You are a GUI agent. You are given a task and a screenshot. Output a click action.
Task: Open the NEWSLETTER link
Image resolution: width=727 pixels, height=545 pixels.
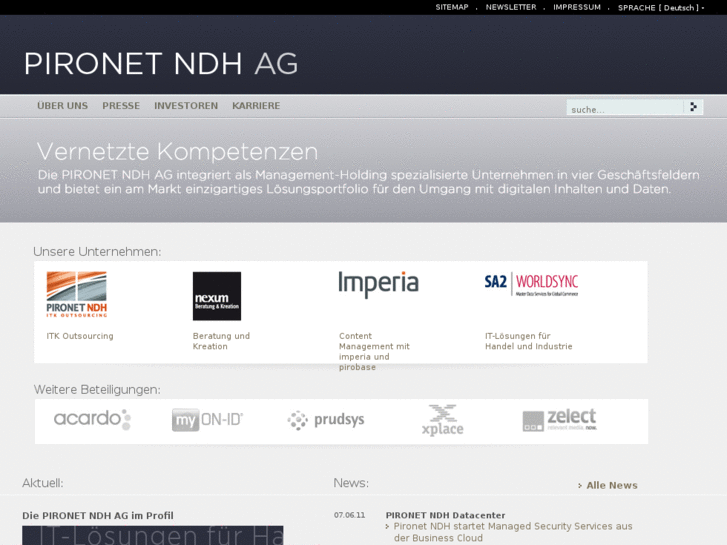[511, 7]
